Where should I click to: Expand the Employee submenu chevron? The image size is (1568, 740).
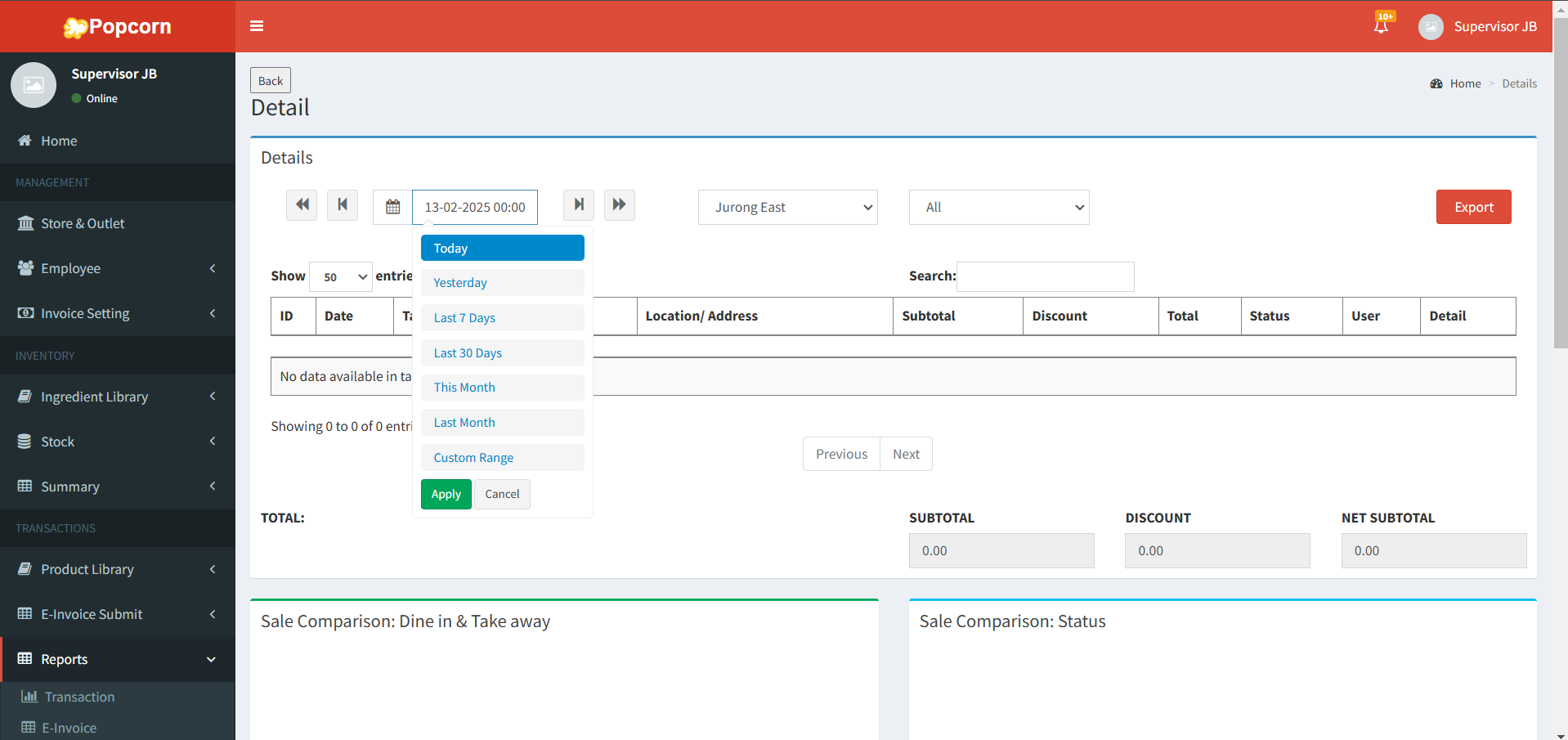coord(213,268)
